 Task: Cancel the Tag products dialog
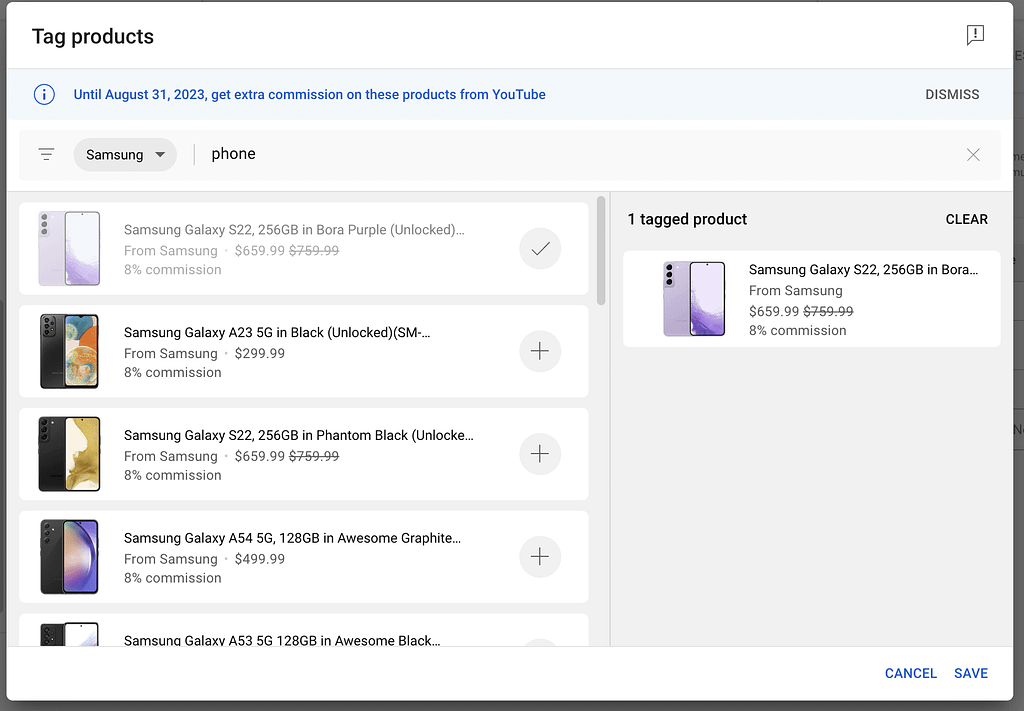click(x=910, y=673)
